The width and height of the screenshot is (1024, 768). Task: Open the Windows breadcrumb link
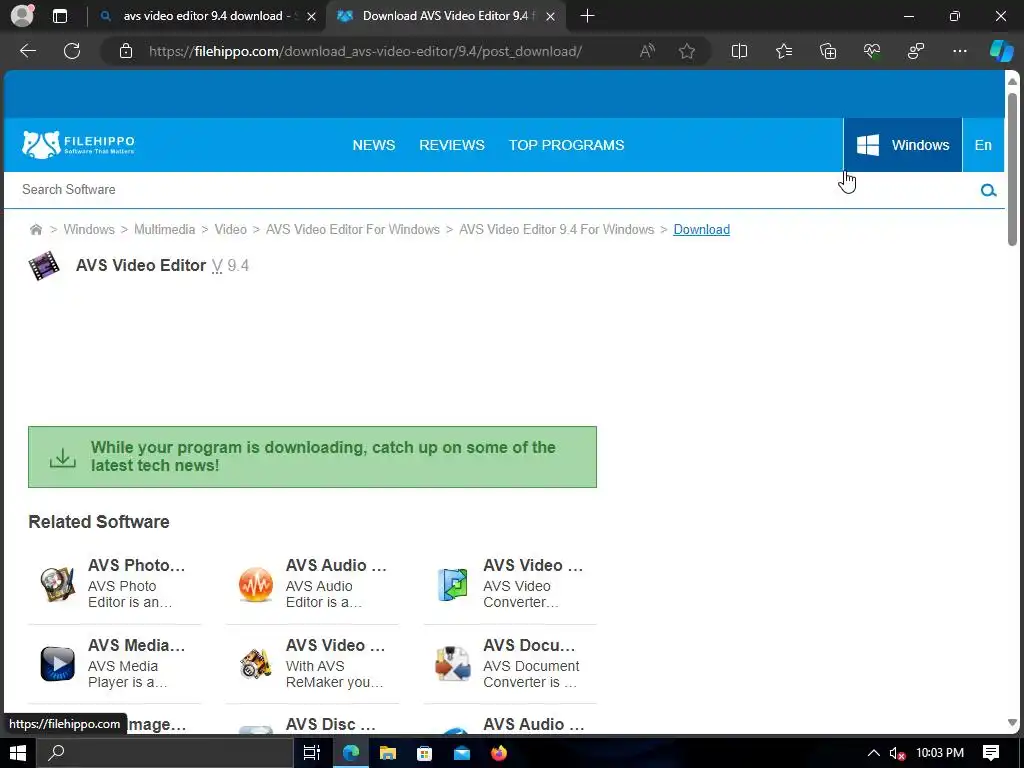(x=89, y=229)
